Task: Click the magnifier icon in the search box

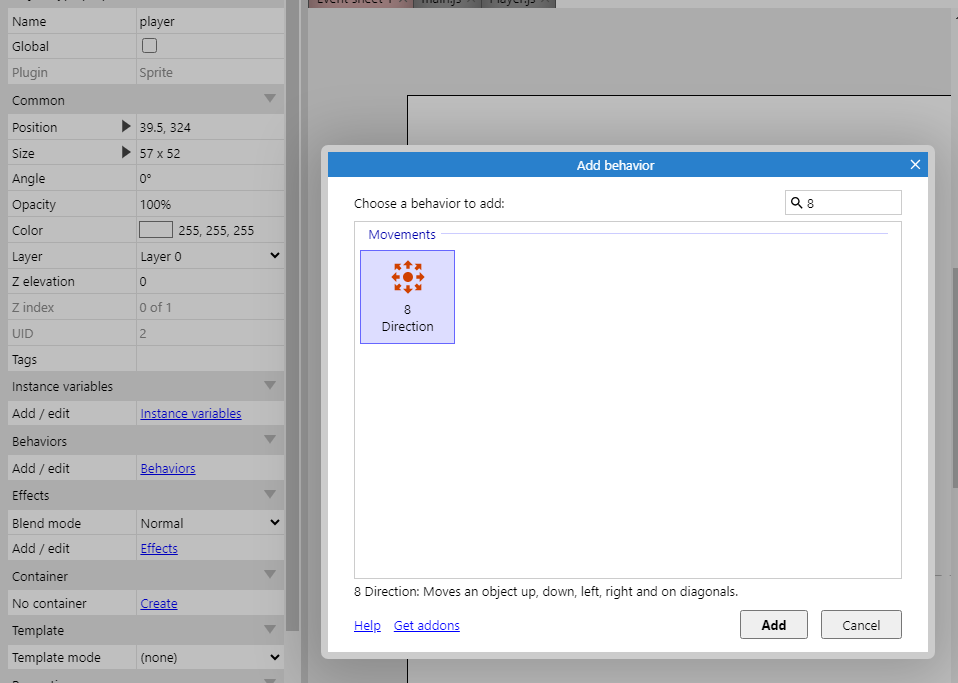Action: pyautogui.click(x=796, y=203)
